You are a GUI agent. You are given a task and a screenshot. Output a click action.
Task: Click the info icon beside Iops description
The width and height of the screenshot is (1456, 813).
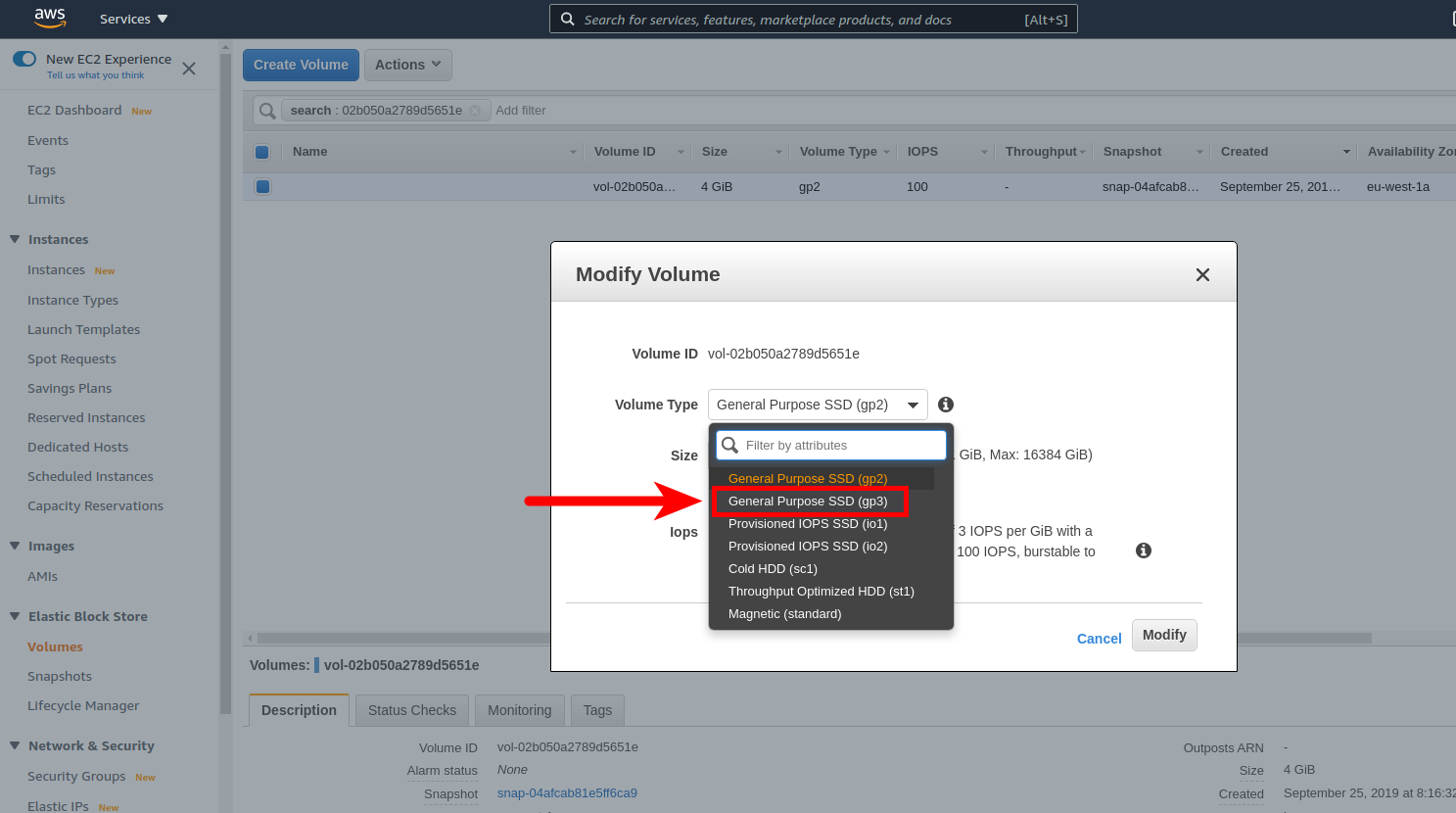coord(1143,550)
